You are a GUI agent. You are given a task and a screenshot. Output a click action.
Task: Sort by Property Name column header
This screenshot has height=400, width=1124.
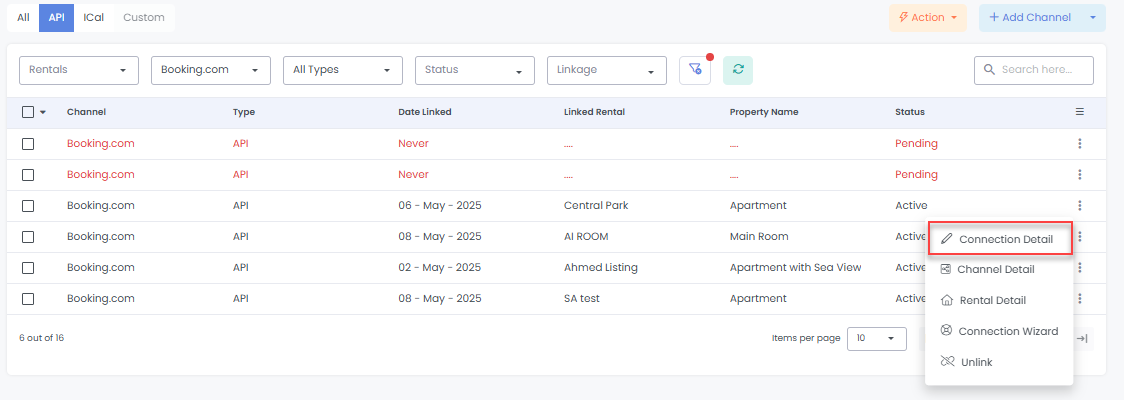pyautogui.click(x=763, y=112)
